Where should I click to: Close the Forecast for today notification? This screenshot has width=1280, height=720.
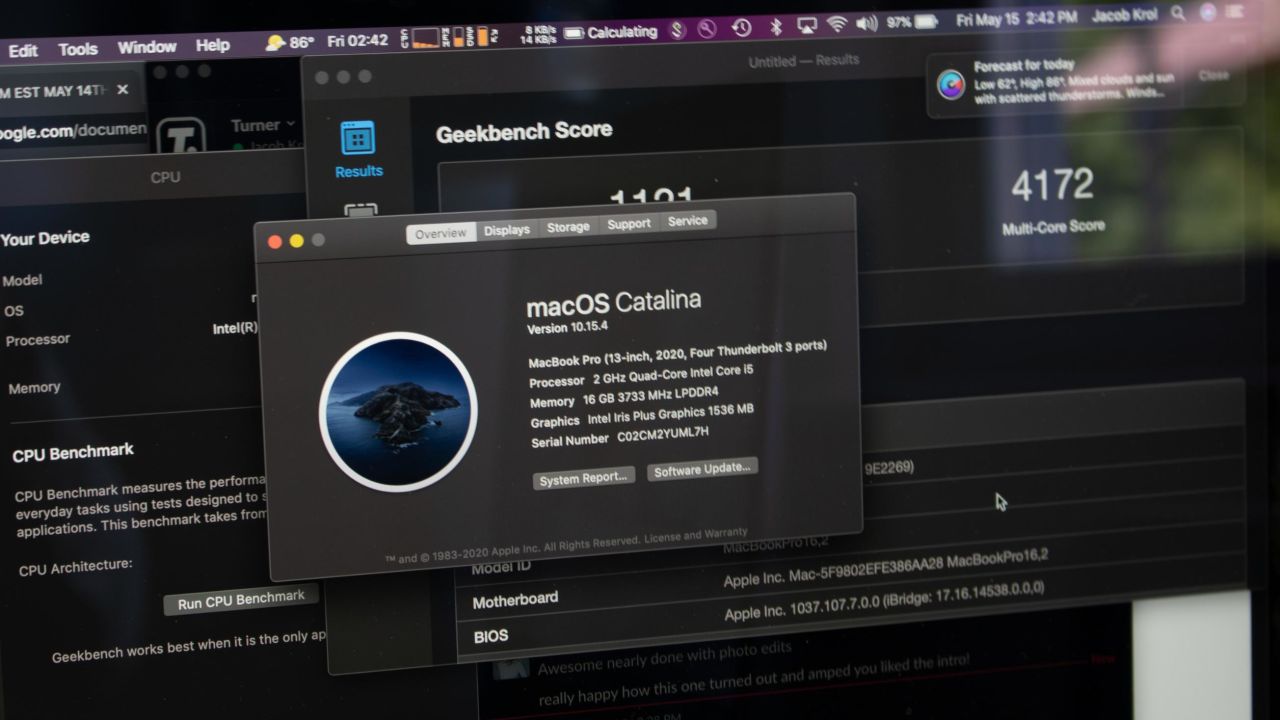(x=1213, y=76)
